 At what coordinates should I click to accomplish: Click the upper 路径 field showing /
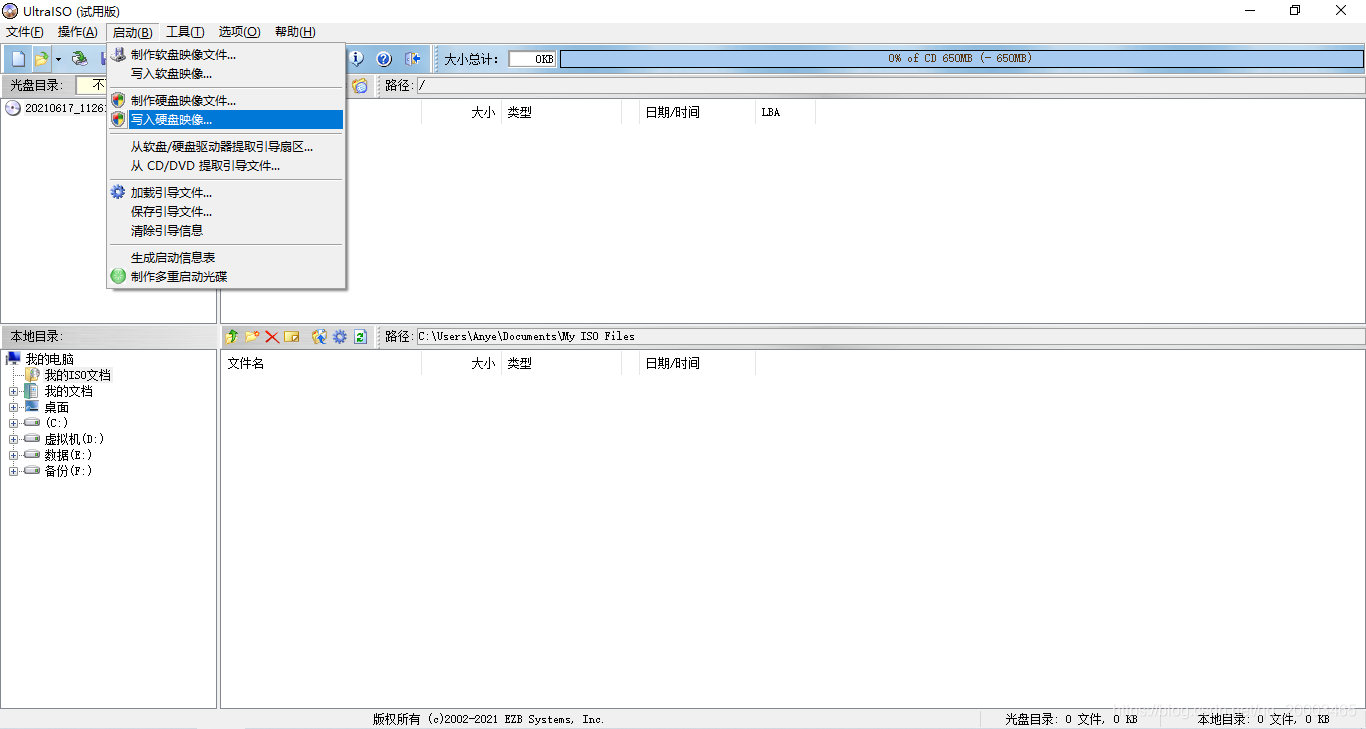click(890, 86)
